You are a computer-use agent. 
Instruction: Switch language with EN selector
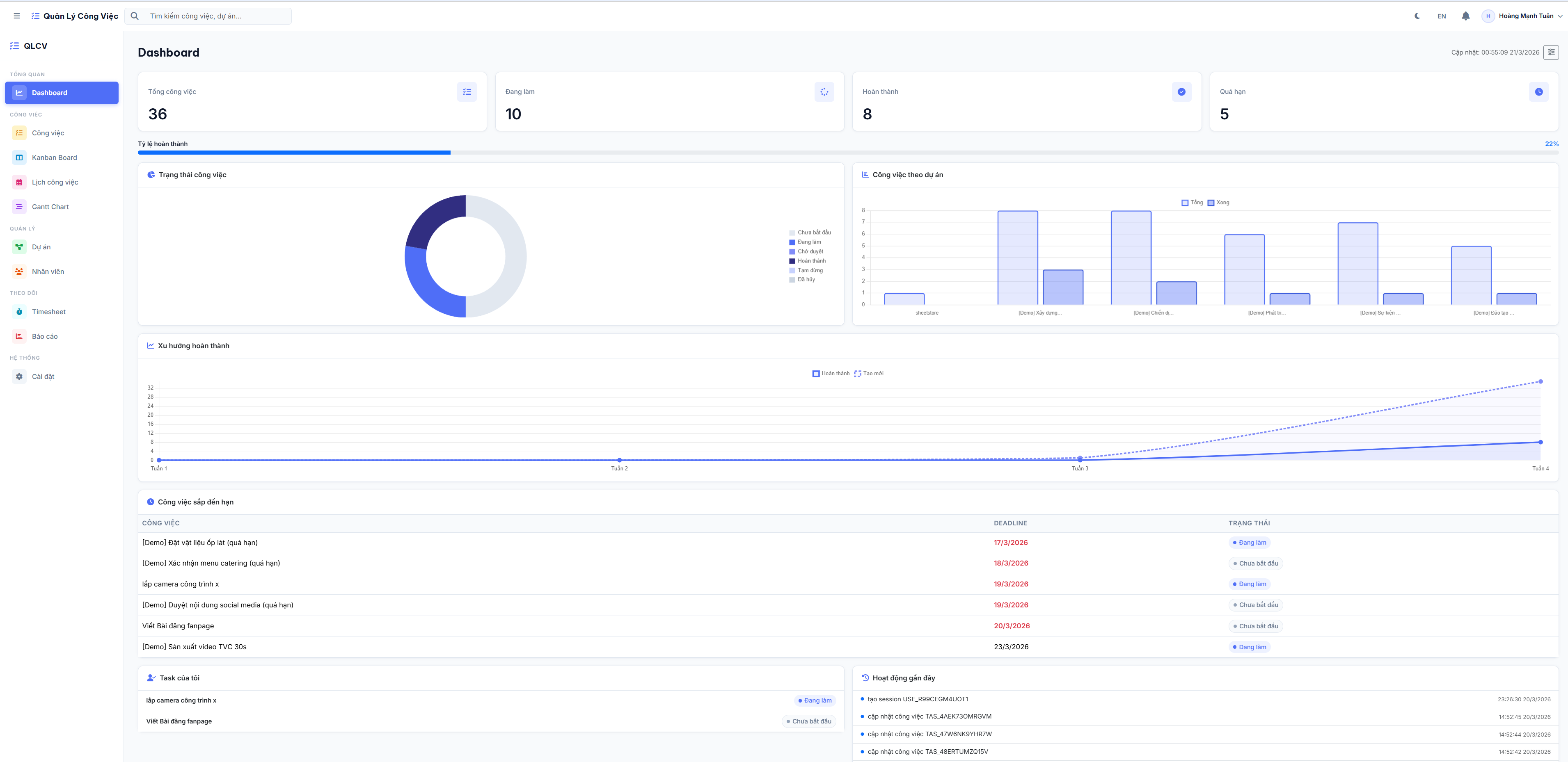[1441, 16]
